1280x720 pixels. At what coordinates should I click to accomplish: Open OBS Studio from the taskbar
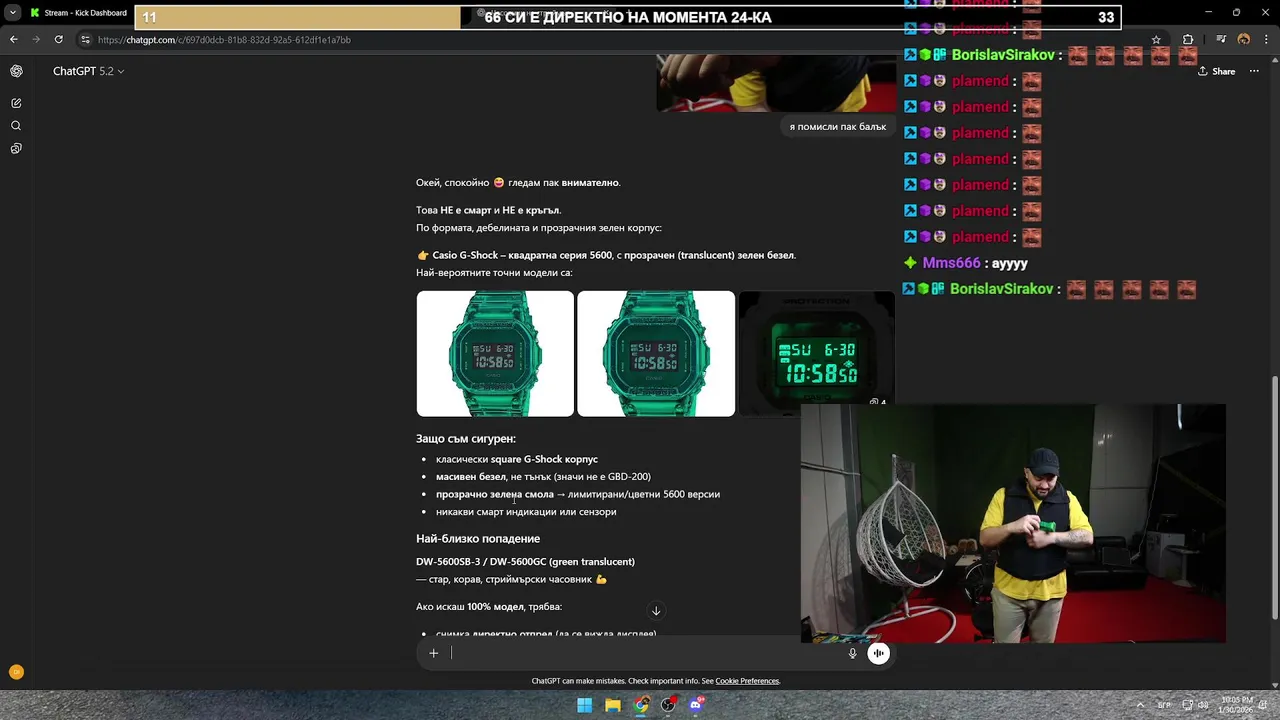pyautogui.click(x=669, y=705)
